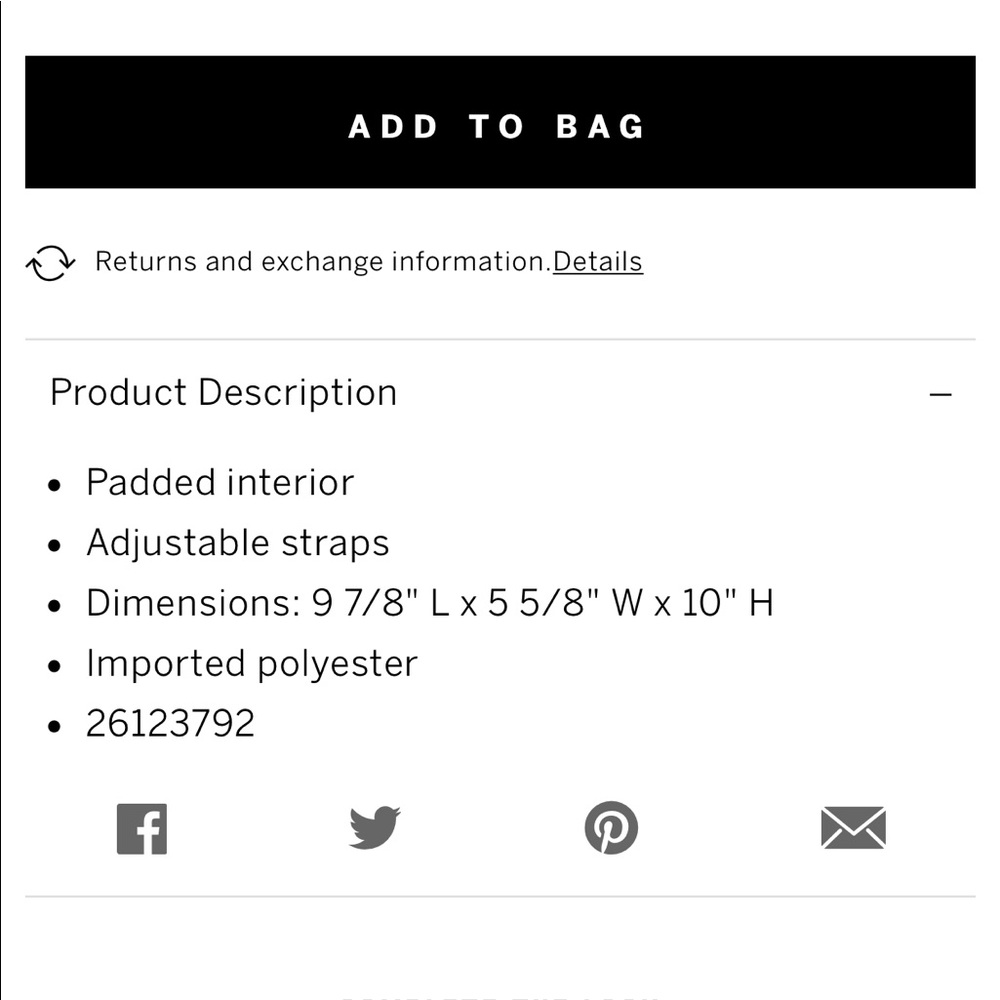
Task: Click the returns and exchange arrows icon
Action: [50, 263]
